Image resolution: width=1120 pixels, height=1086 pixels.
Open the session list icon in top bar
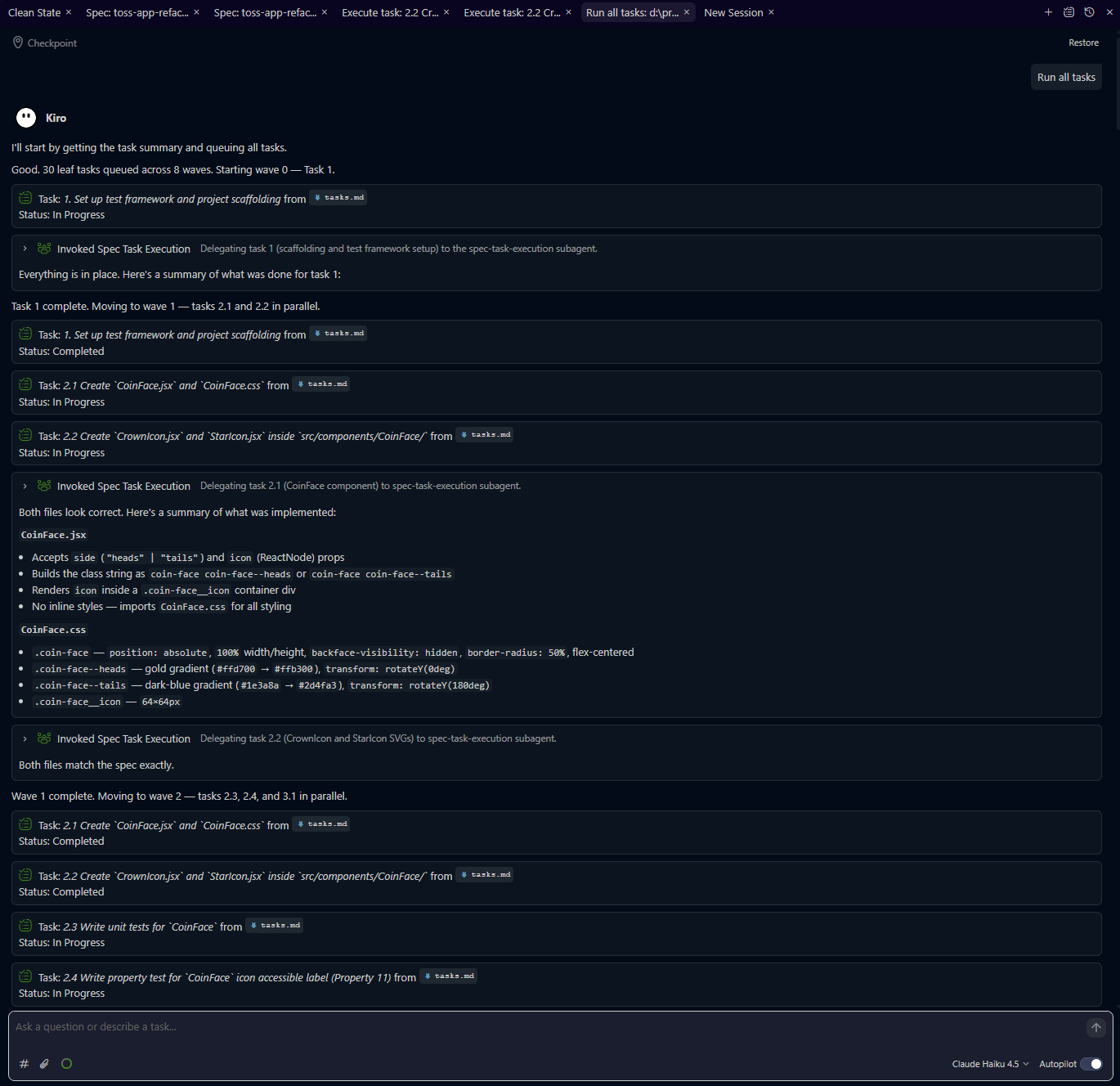coord(1068,12)
